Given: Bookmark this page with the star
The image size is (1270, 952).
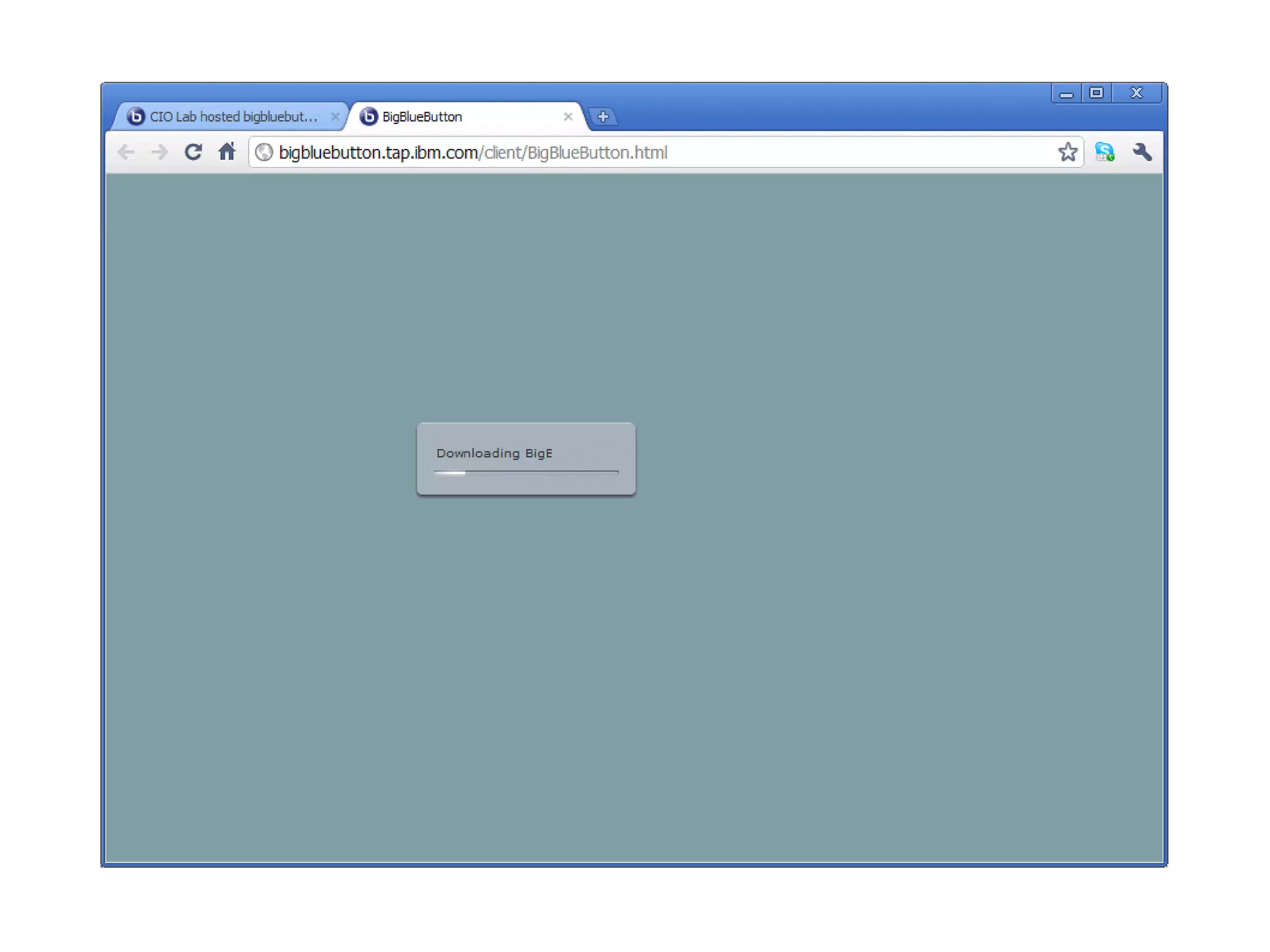Looking at the screenshot, I should (x=1067, y=152).
